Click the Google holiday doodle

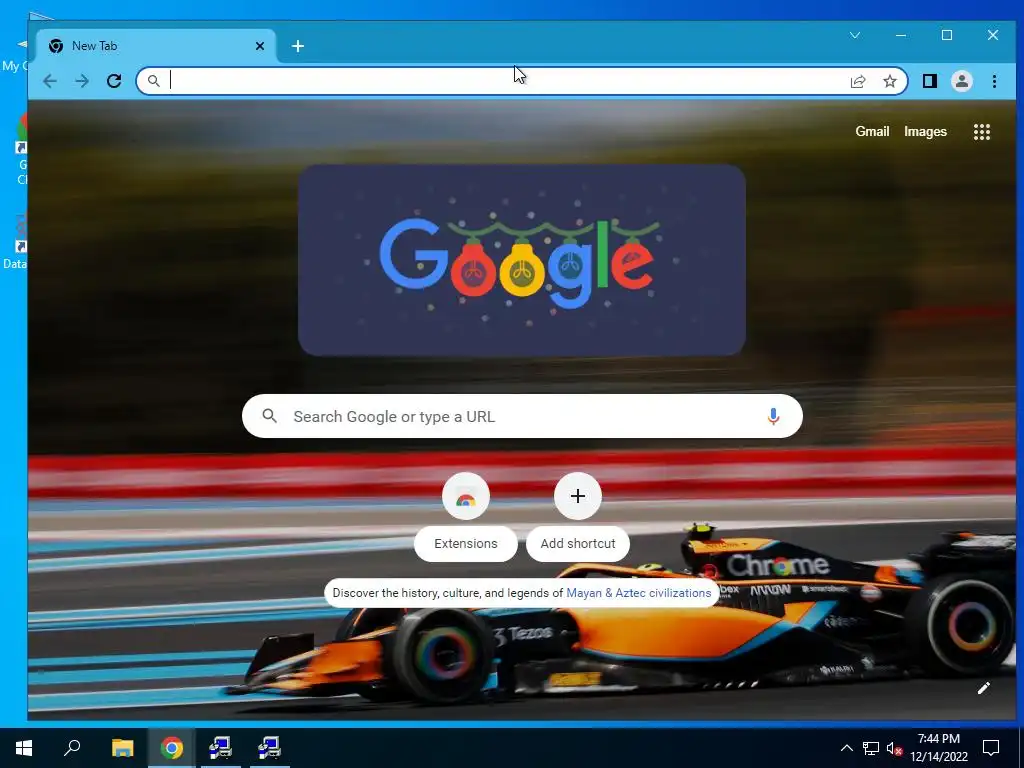click(x=522, y=260)
